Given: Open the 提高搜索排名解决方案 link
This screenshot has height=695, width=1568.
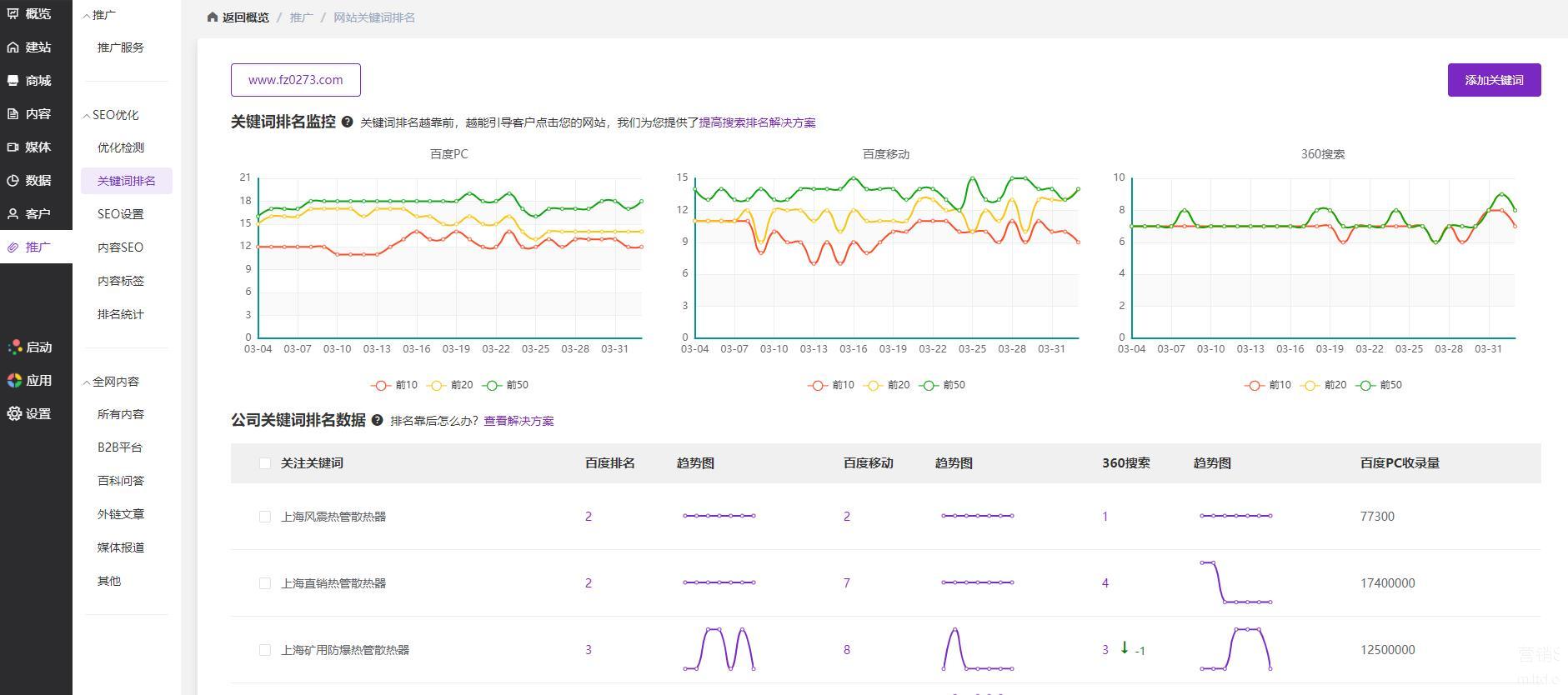Looking at the screenshot, I should click(x=757, y=122).
